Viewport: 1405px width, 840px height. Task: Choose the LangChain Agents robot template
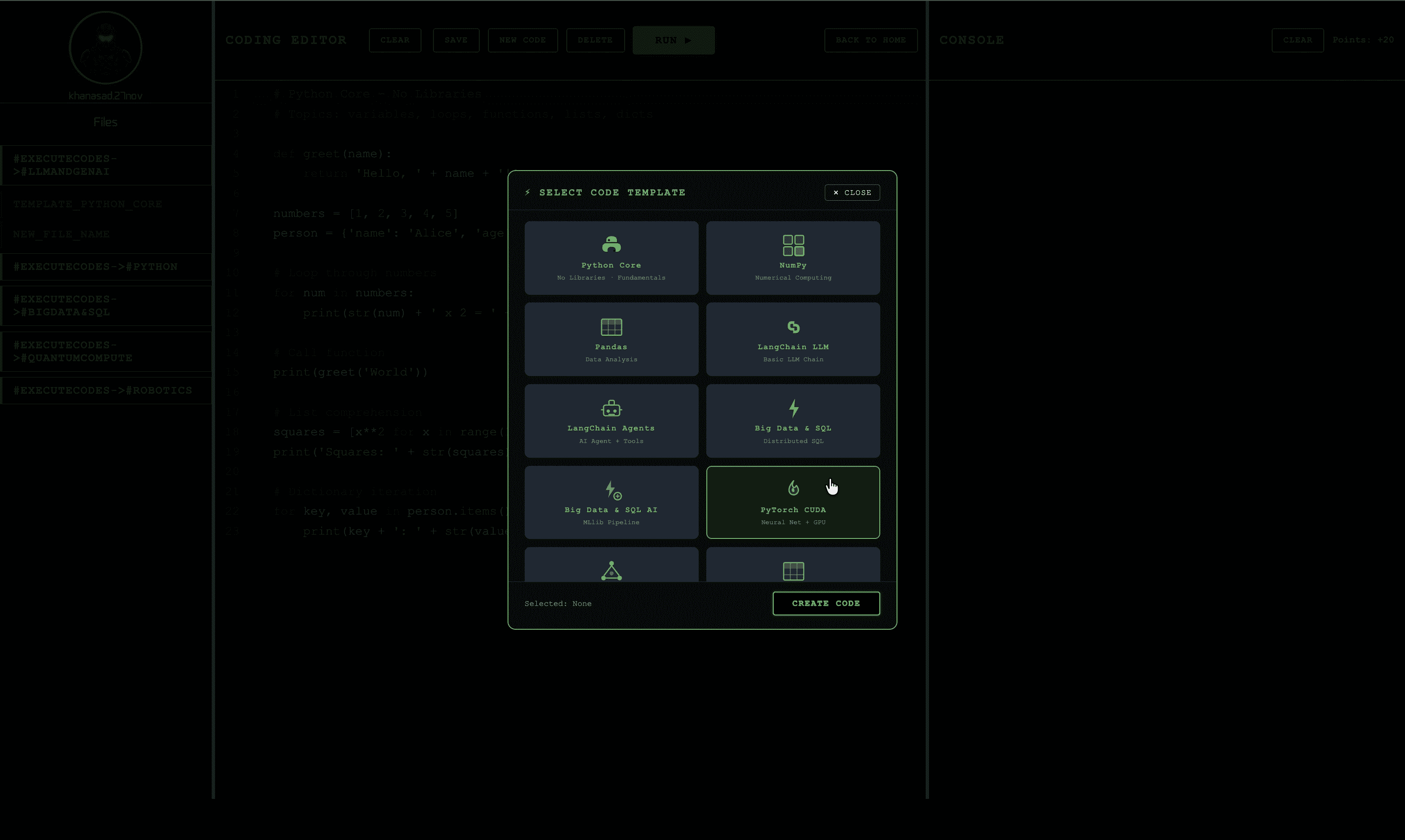coord(611,420)
